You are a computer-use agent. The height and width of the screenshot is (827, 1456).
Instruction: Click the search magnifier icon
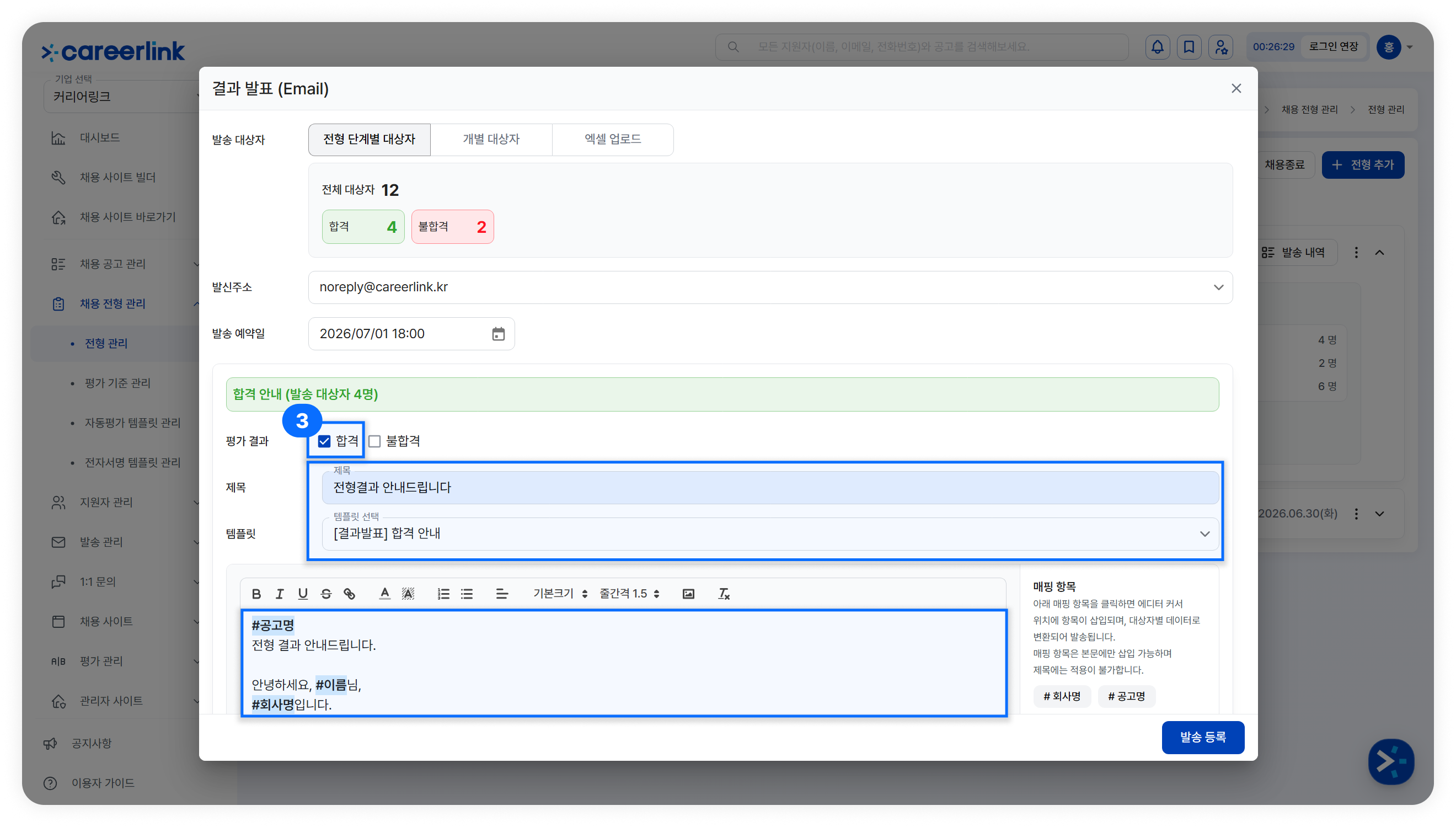pyautogui.click(x=733, y=46)
